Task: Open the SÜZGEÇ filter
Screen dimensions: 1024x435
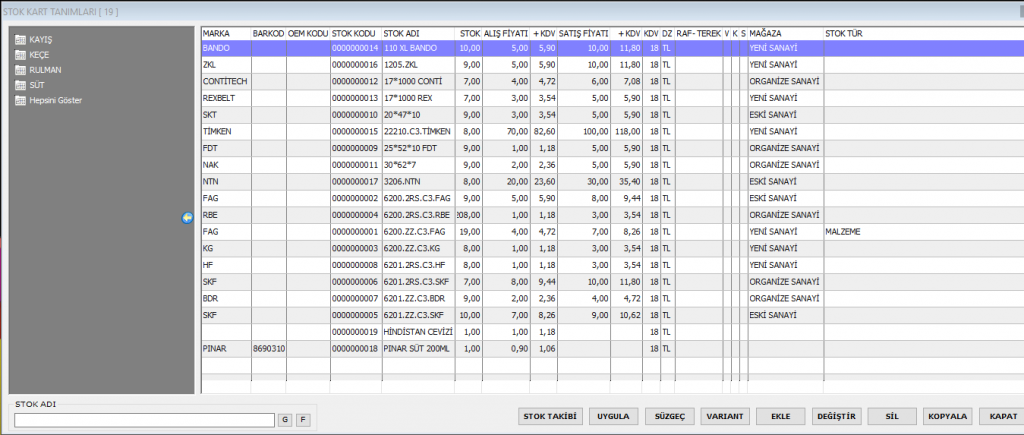Action: pos(668,415)
